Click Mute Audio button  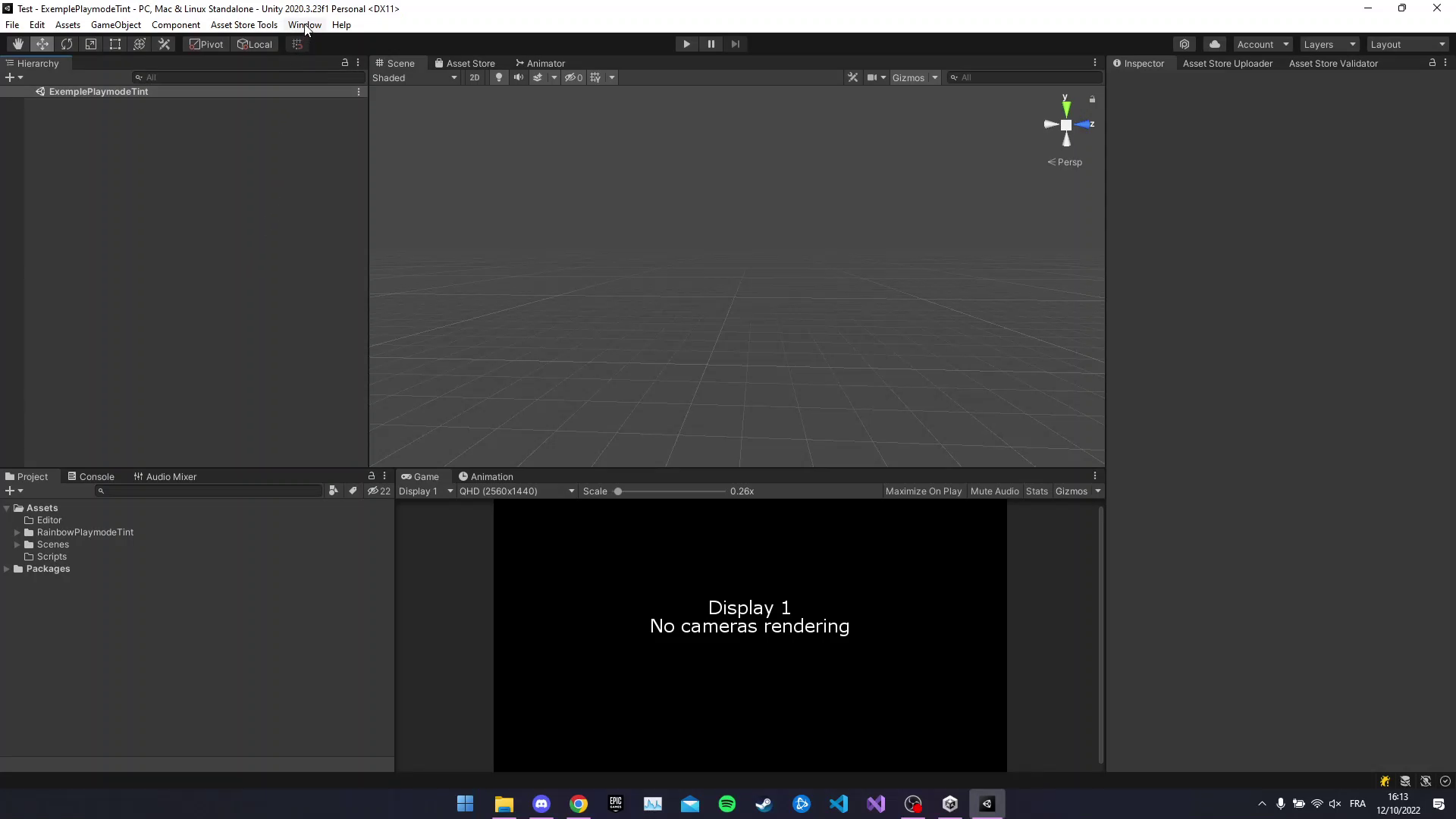[995, 491]
